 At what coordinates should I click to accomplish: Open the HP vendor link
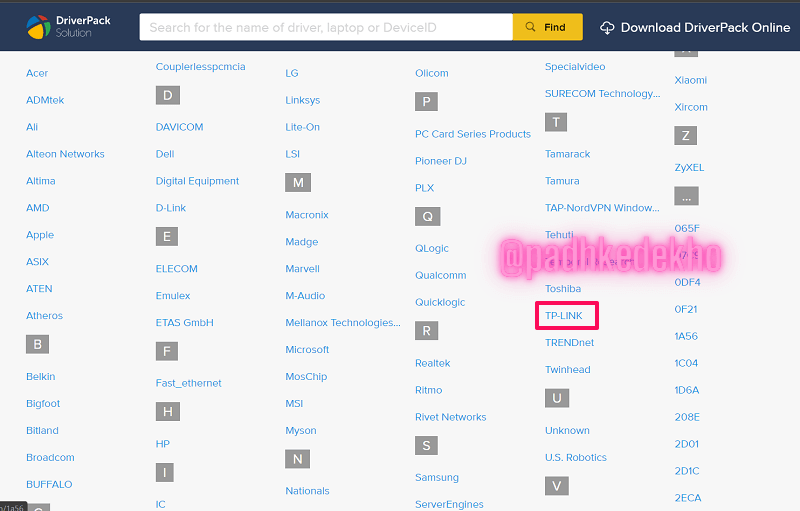pos(163,444)
